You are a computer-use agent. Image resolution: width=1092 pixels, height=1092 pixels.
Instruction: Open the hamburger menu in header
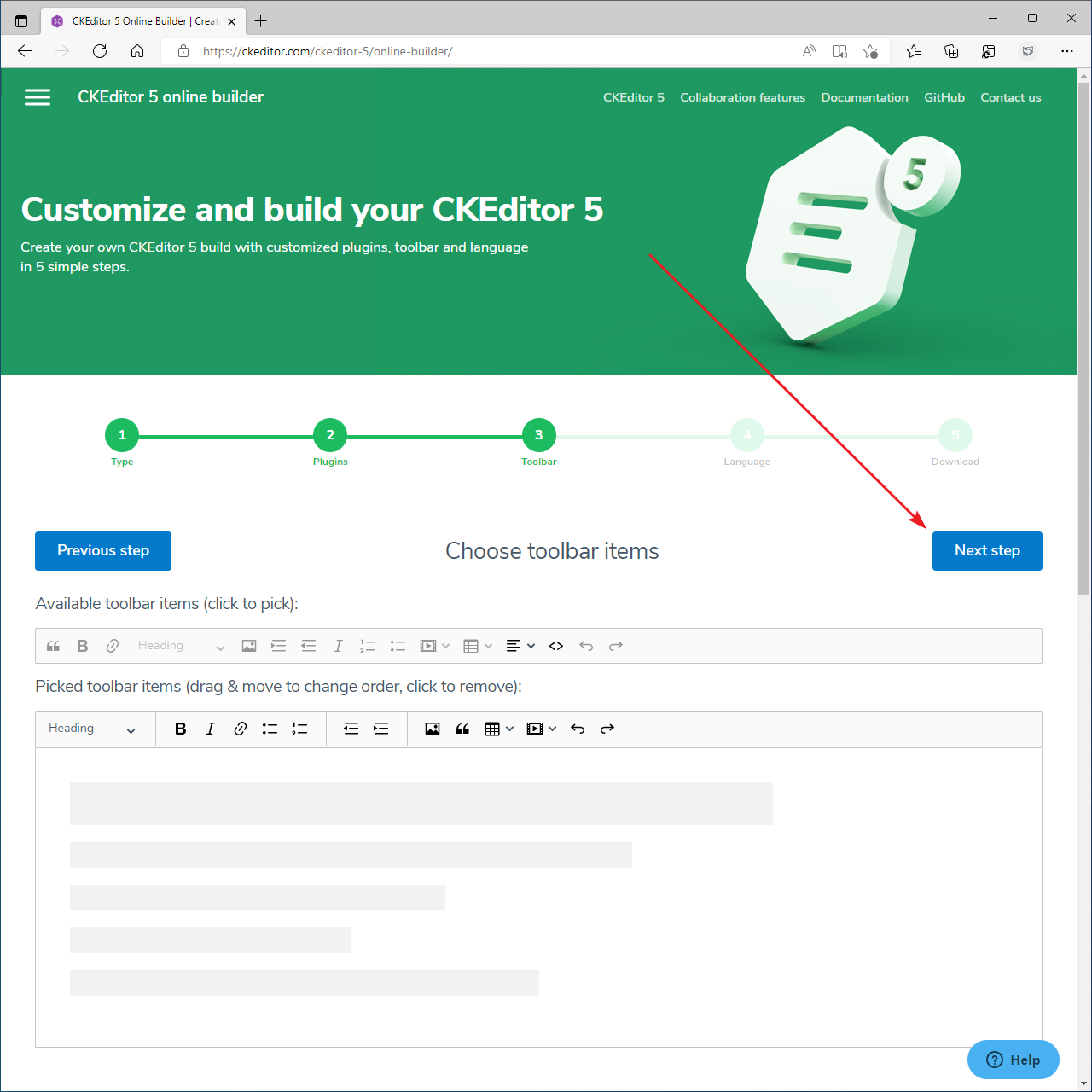point(38,97)
